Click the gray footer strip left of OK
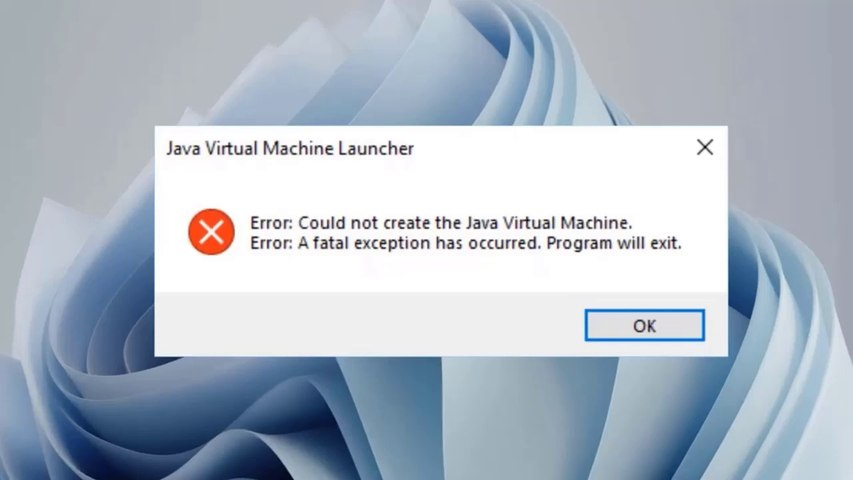853x480 pixels. tap(370, 325)
